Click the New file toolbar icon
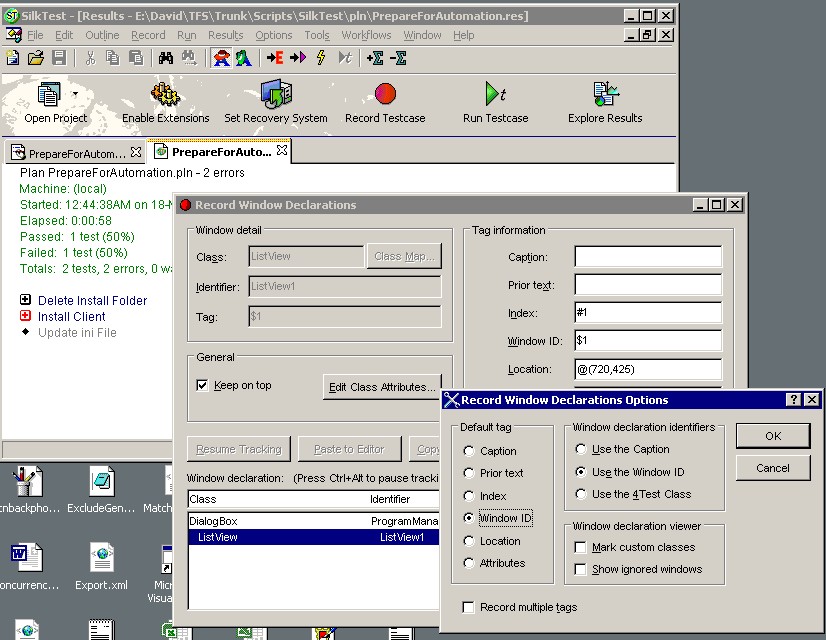 (x=13, y=57)
